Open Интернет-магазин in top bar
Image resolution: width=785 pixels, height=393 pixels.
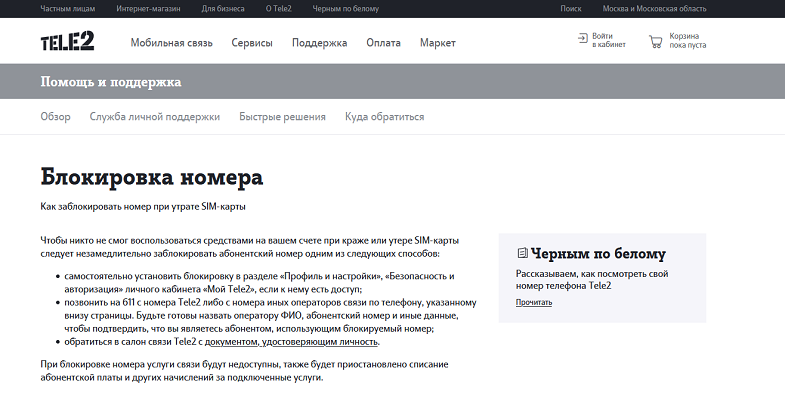148,9
